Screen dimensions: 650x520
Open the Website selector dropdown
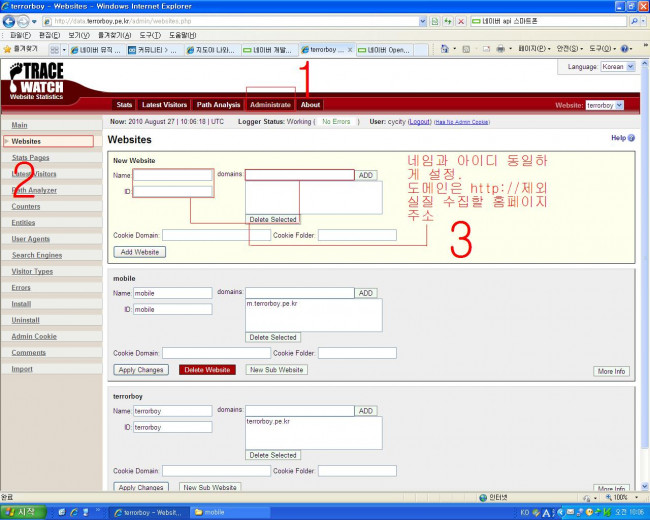pos(605,104)
